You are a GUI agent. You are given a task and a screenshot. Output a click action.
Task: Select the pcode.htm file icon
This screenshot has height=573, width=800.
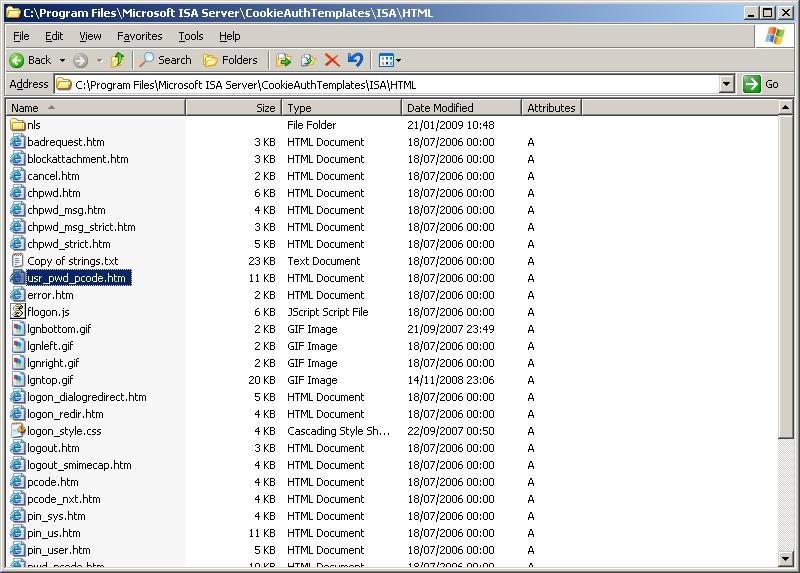coord(17,482)
